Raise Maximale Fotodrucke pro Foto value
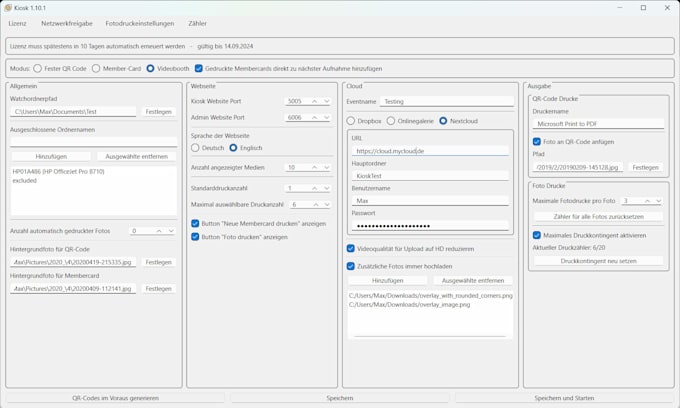 pos(647,201)
